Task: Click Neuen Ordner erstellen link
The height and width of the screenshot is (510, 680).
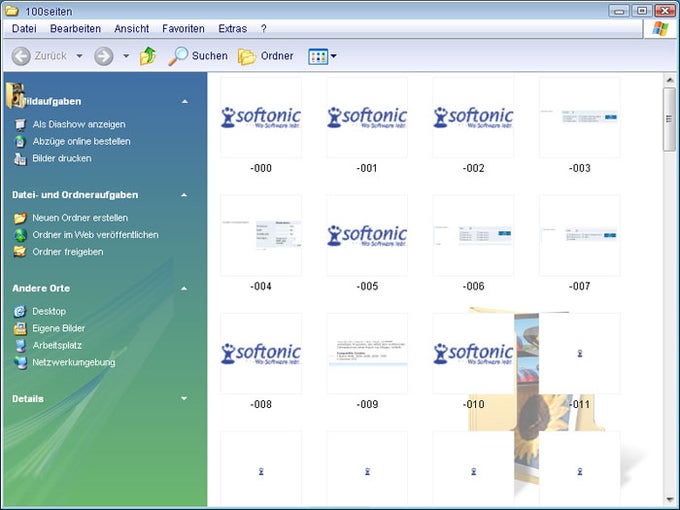Action: pos(80,218)
